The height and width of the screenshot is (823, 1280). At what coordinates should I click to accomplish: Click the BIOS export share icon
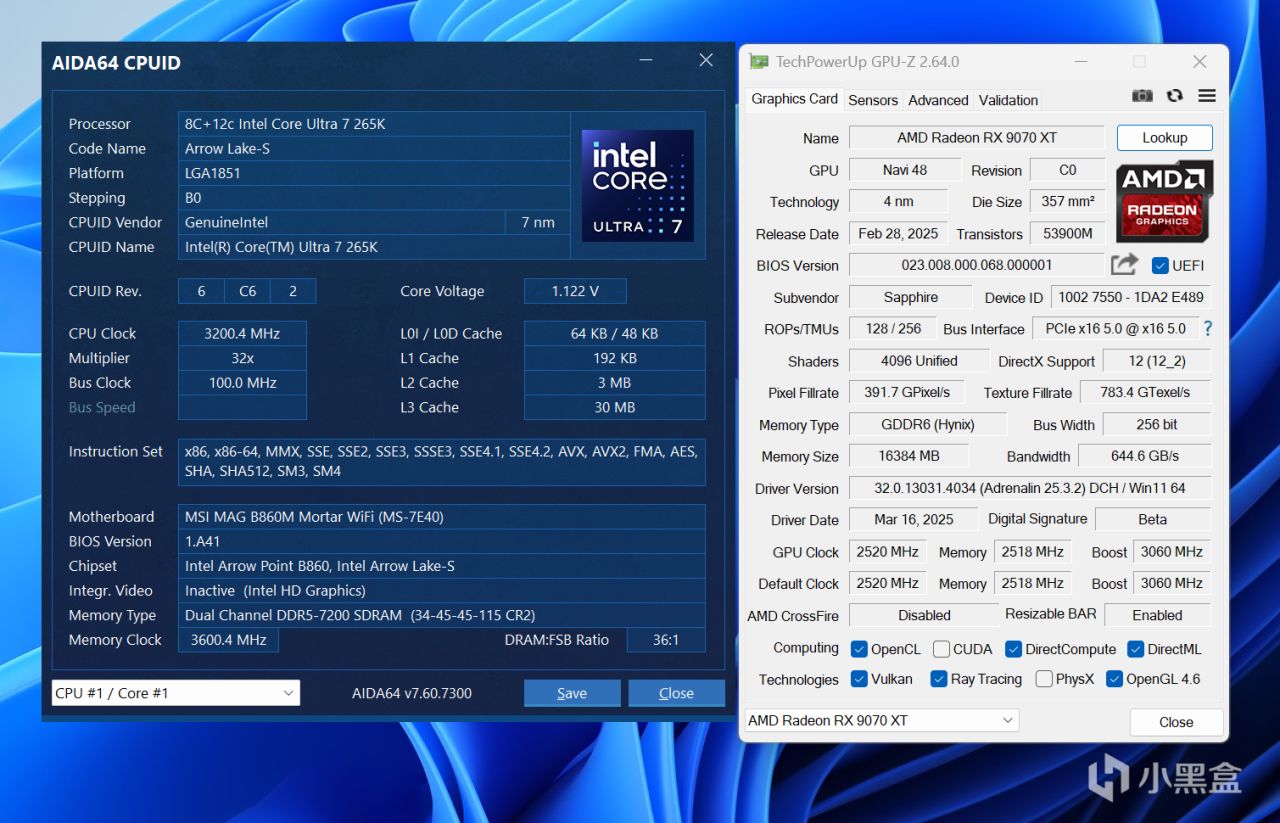pos(1124,265)
